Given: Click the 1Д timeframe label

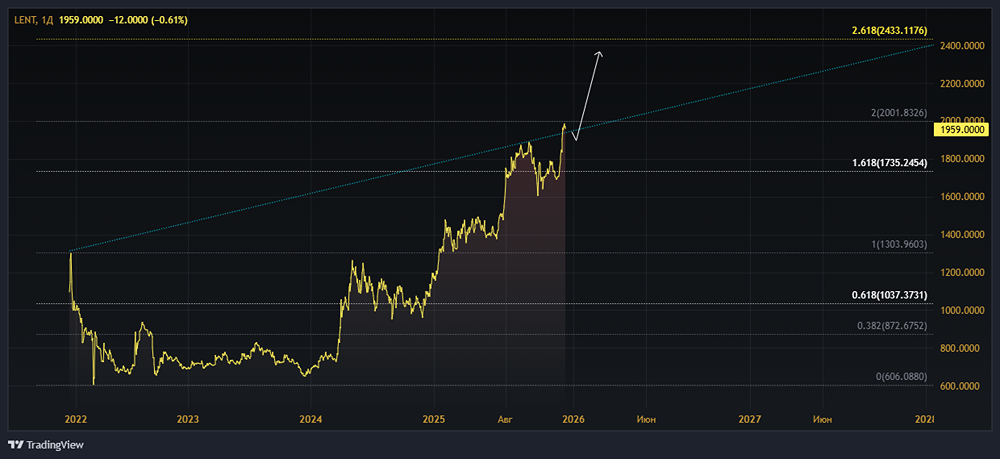Looking at the screenshot, I should click(46, 20).
